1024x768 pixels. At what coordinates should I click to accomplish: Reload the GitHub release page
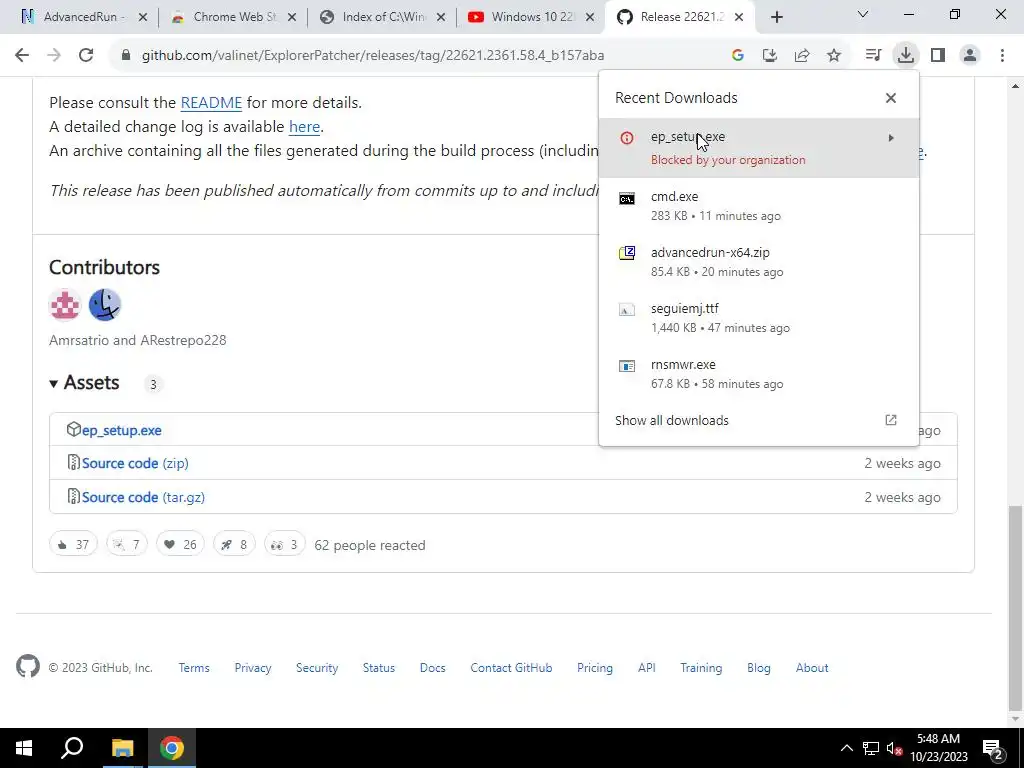tap(86, 56)
